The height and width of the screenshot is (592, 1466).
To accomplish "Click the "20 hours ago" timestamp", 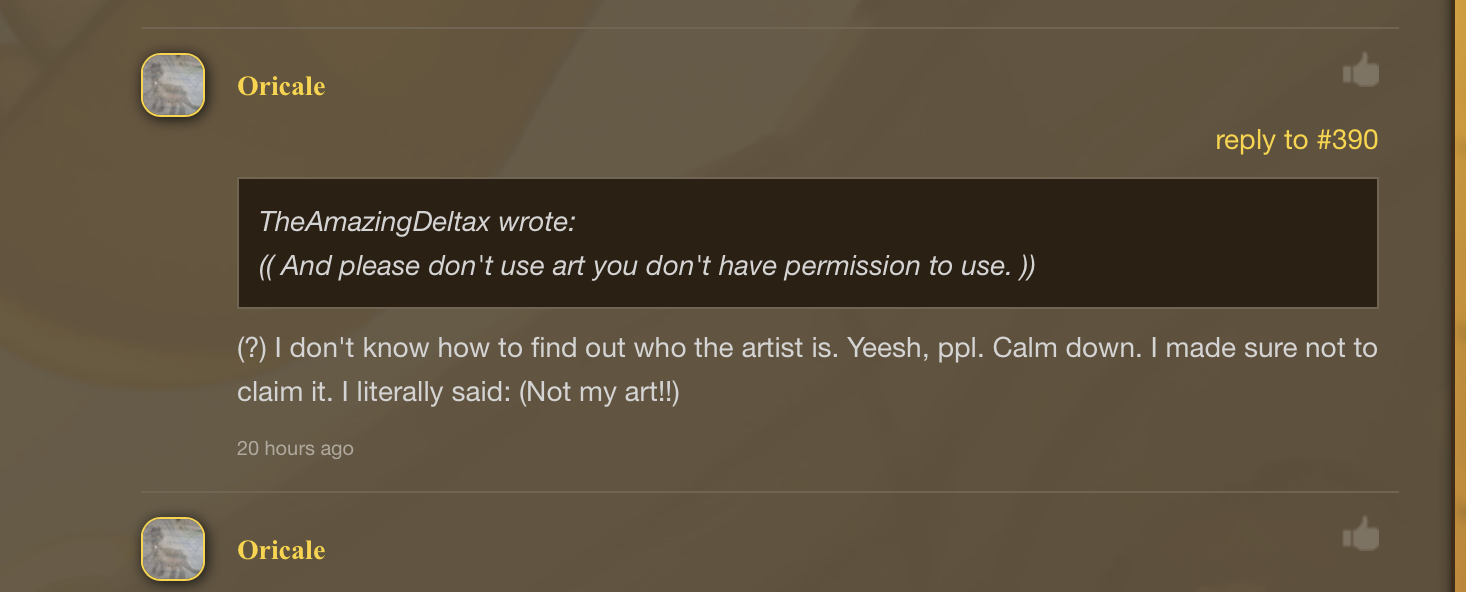I will 295,449.
